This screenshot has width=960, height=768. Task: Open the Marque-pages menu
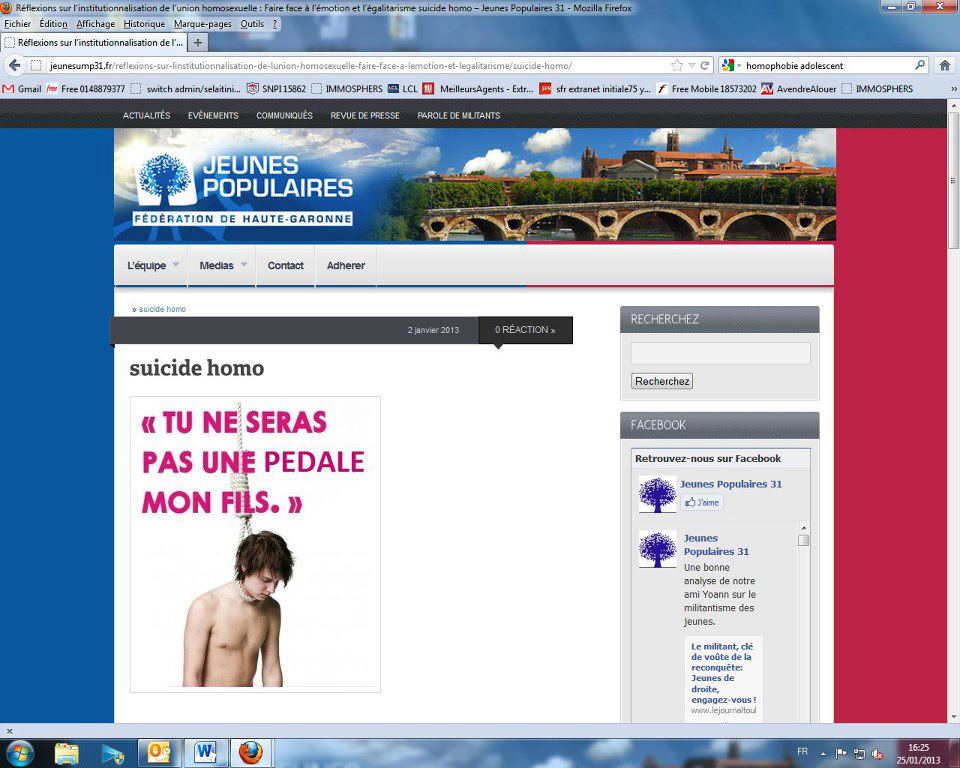click(x=204, y=23)
